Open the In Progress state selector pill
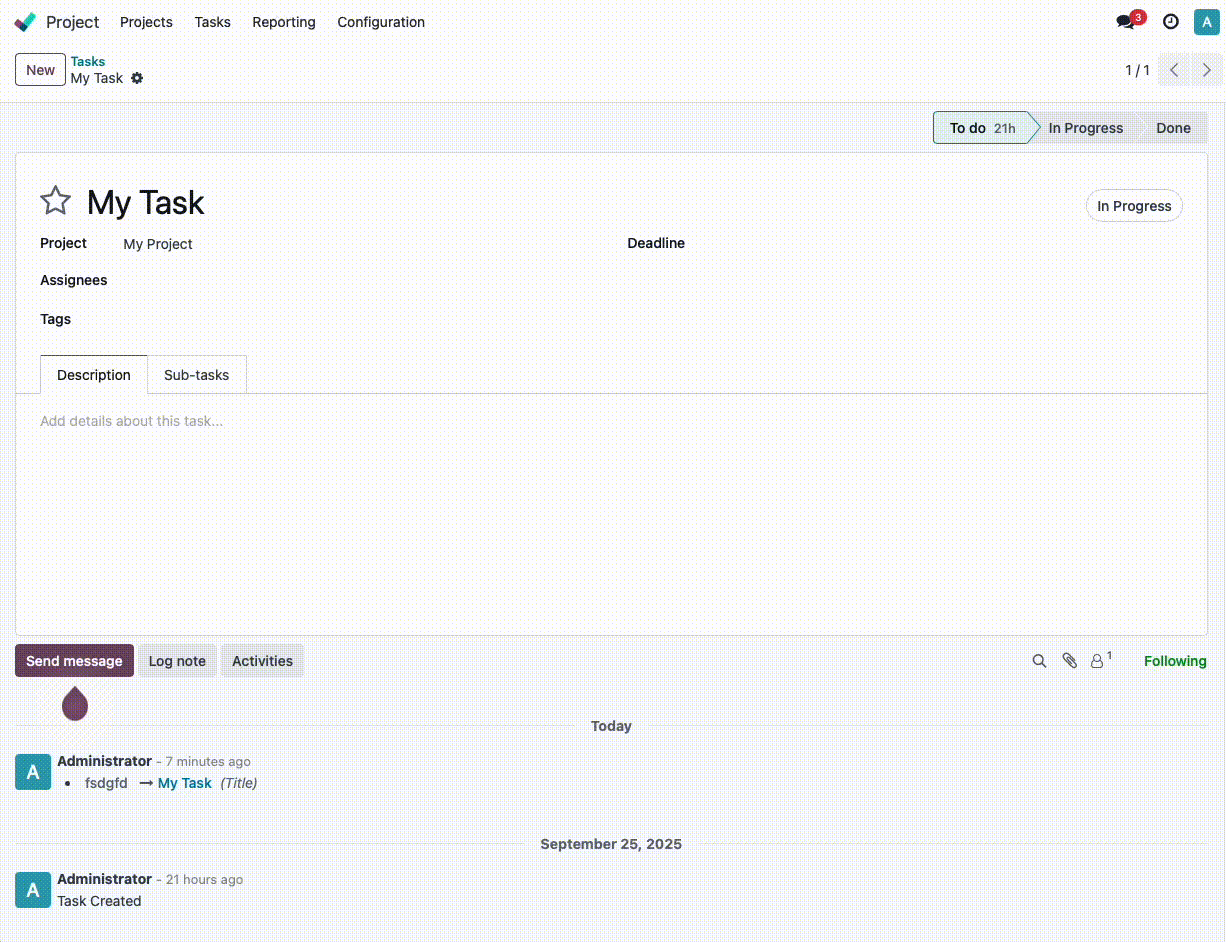 pyautogui.click(x=1134, y=206)
